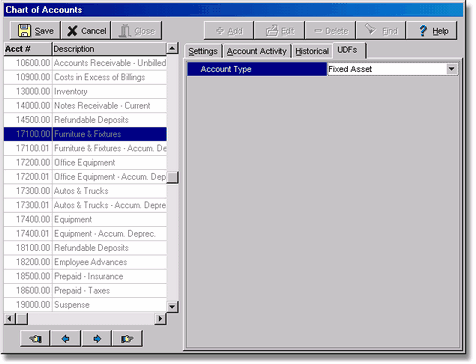Click the account list's down scroll arrow

point(172,306)
